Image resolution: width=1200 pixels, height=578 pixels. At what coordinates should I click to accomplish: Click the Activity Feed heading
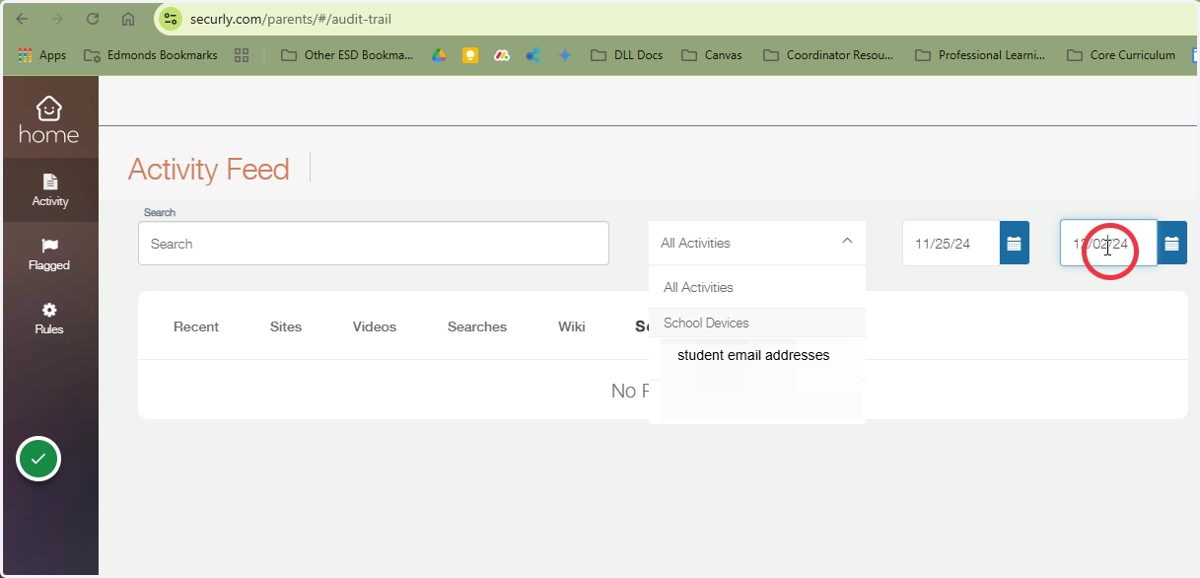click(209, 169)
